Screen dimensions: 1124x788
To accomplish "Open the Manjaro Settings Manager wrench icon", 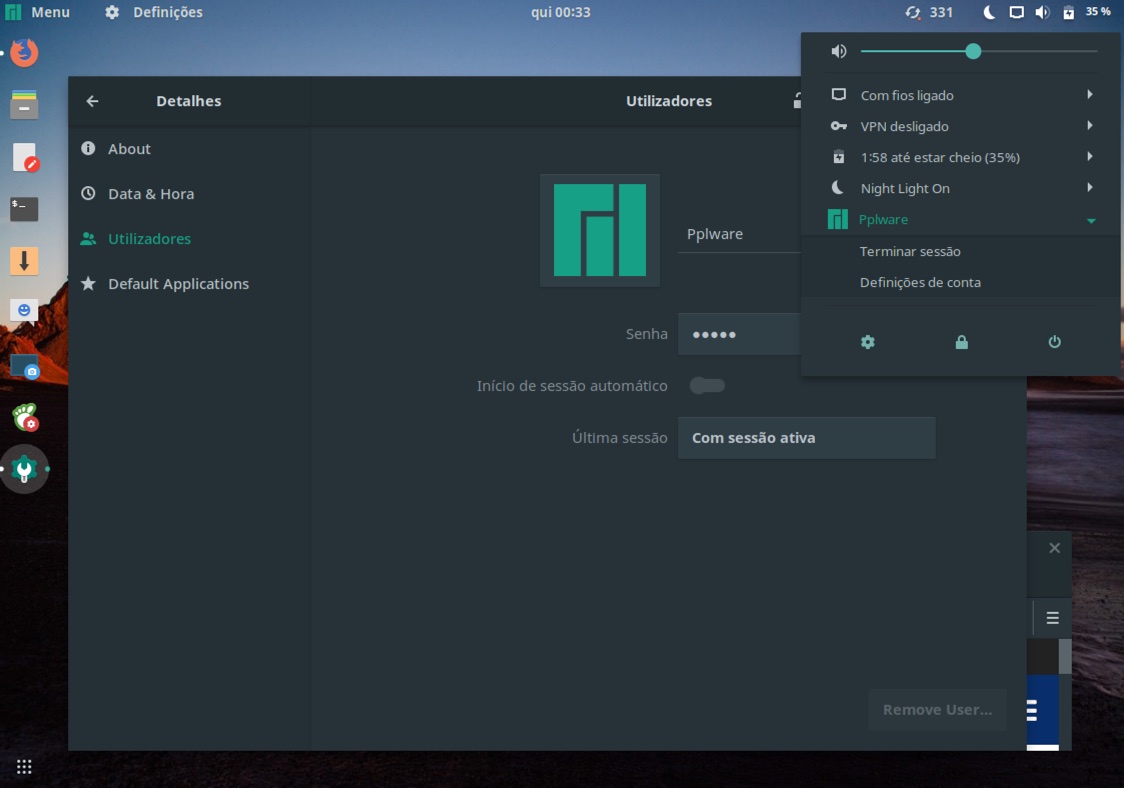I will 22,469.
